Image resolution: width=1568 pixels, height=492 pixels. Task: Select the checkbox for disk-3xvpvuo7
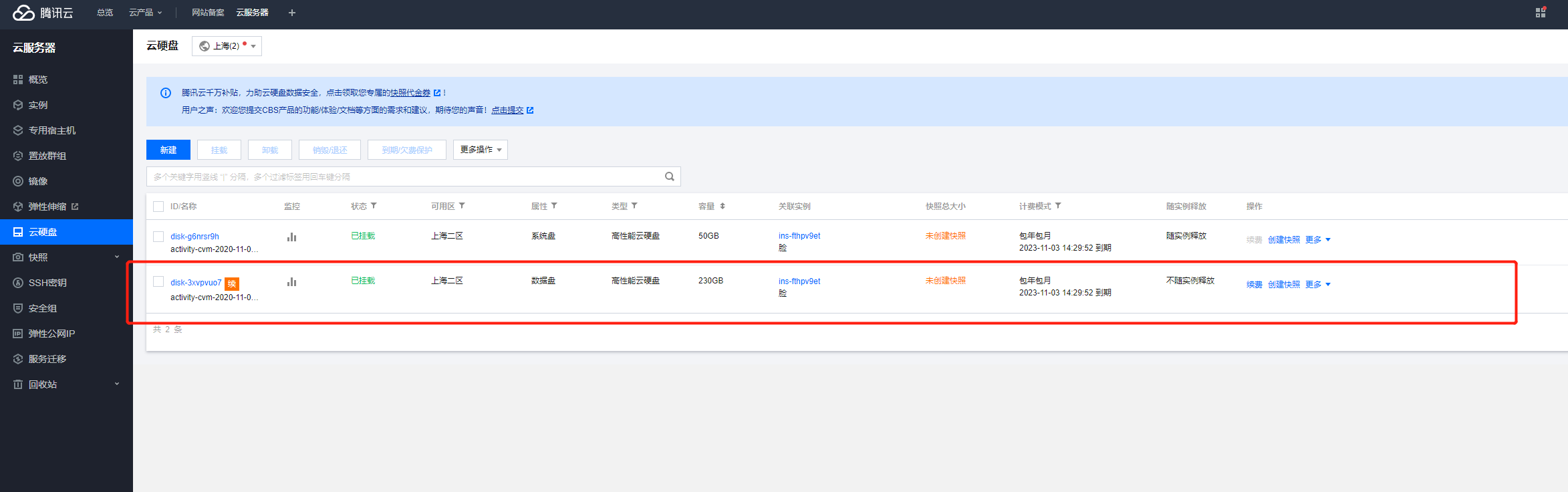(x=158, y=281)
